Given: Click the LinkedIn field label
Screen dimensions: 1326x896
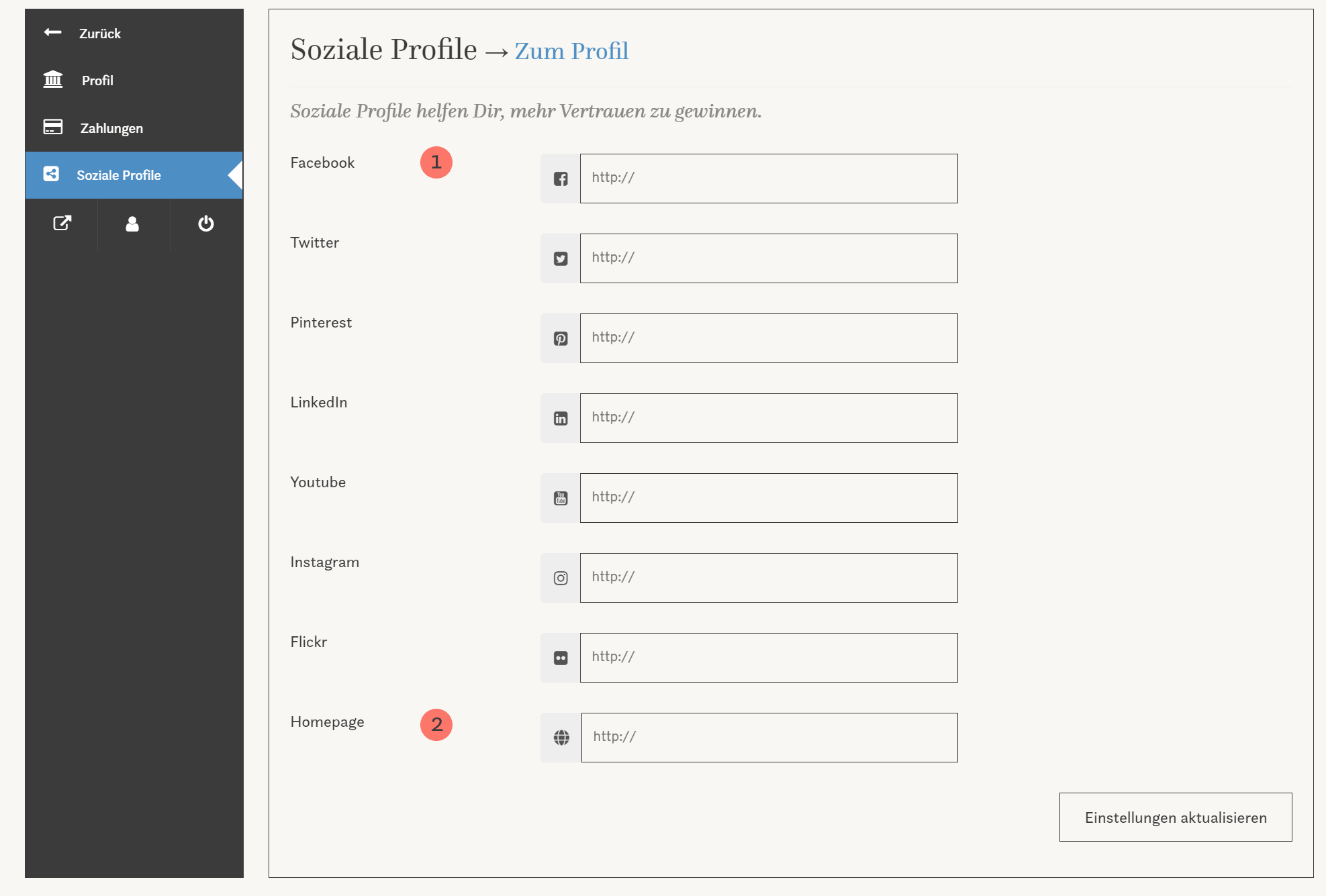Looking at the screenshot, I should (319, 402).
